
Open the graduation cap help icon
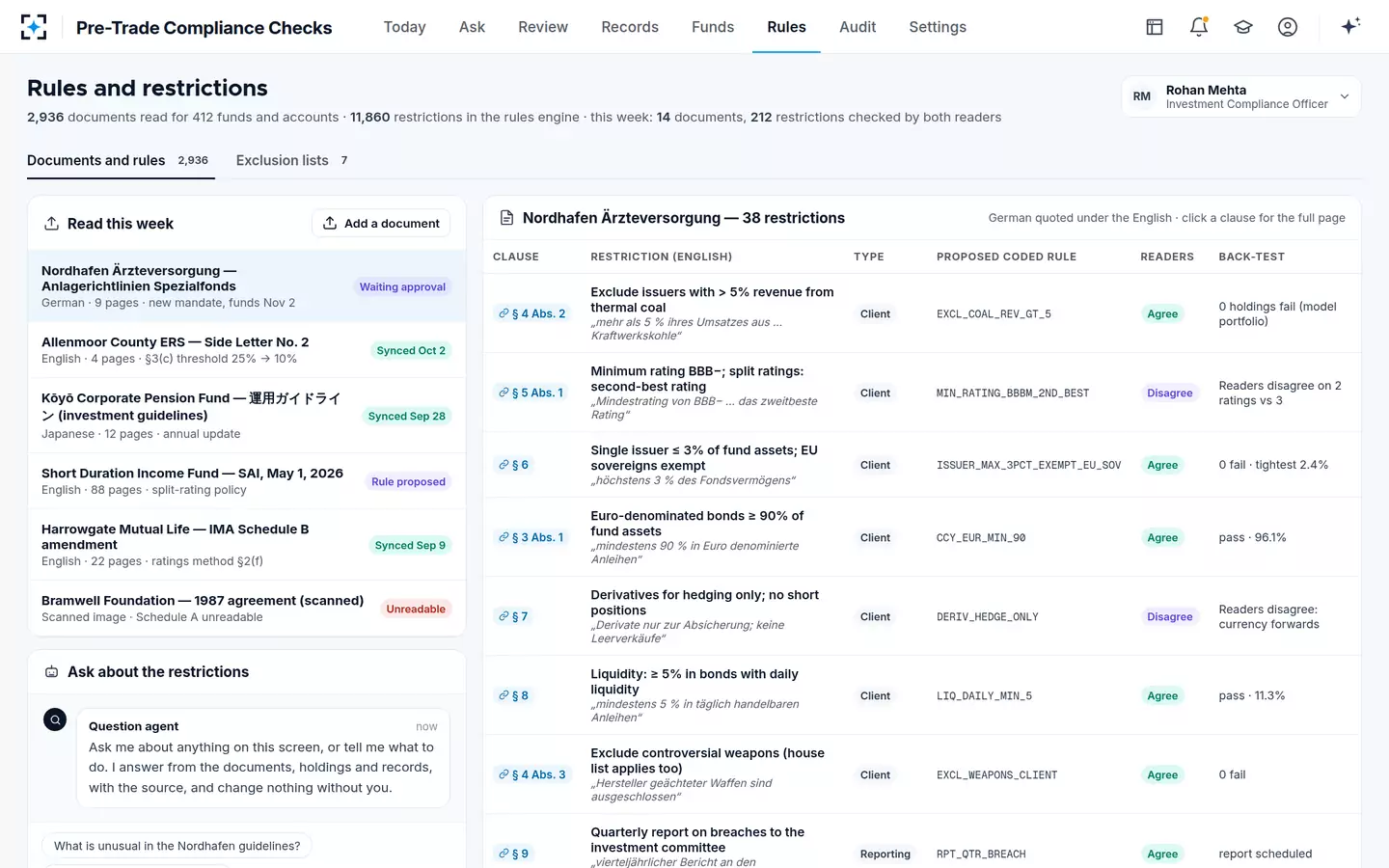[x=1243, y=27]
